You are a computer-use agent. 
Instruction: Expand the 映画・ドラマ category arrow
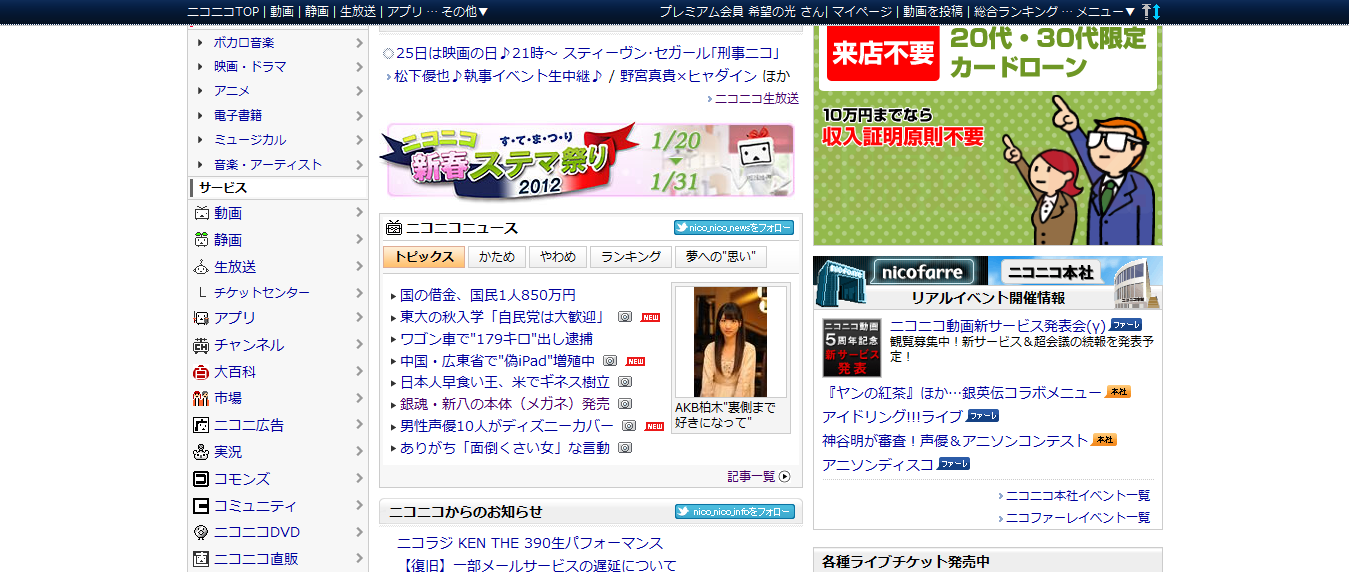[x=359, y=67]
